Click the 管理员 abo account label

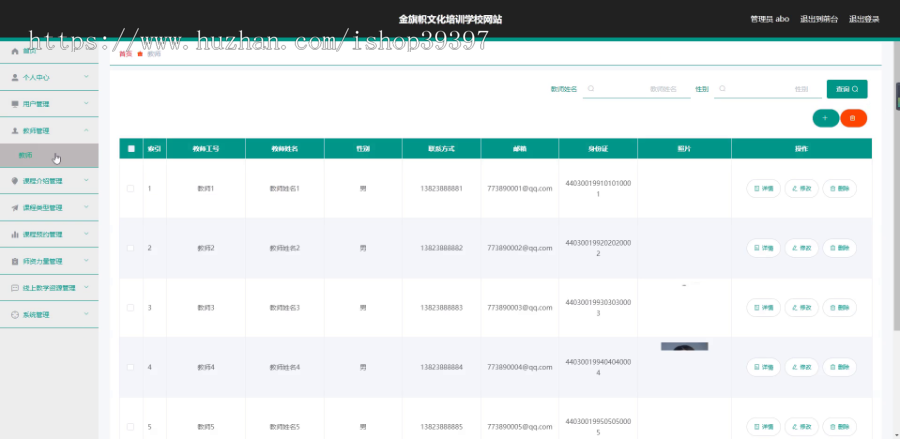pyautogui.click(x=770, y=19)
